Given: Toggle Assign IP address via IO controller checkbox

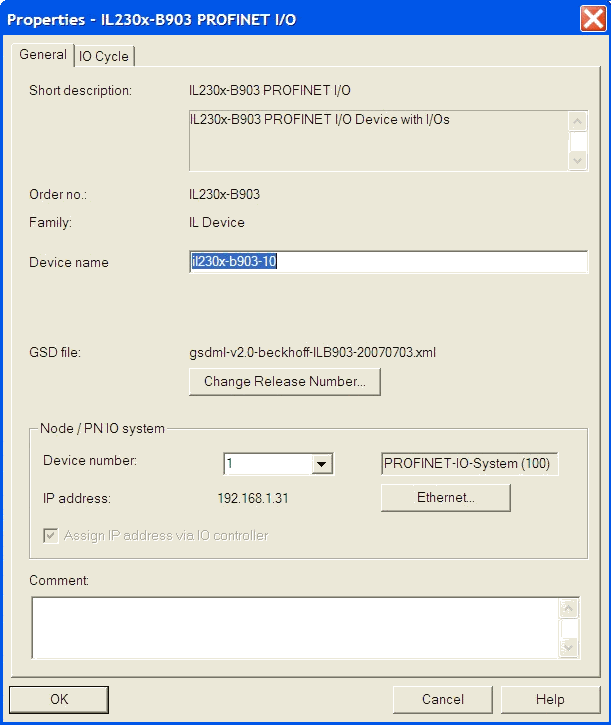Looking at the screenshot, I should 51,535.
